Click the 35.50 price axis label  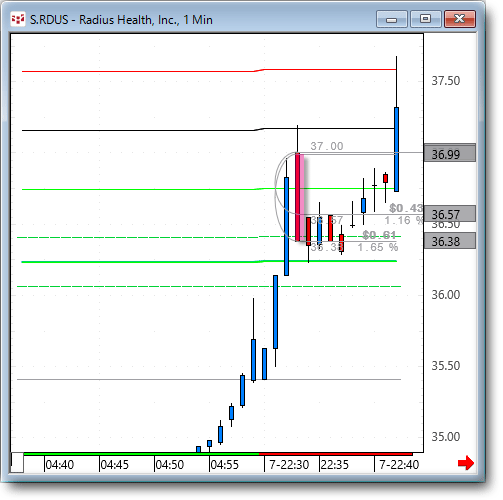[446, 366]
